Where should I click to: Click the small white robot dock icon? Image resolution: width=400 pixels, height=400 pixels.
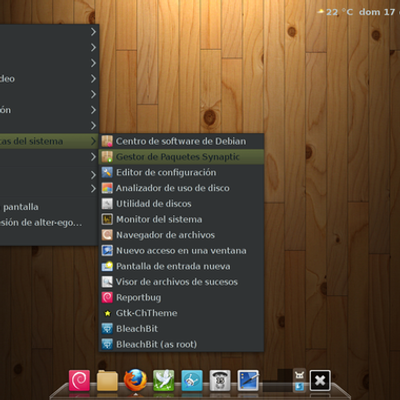(299, 375)
